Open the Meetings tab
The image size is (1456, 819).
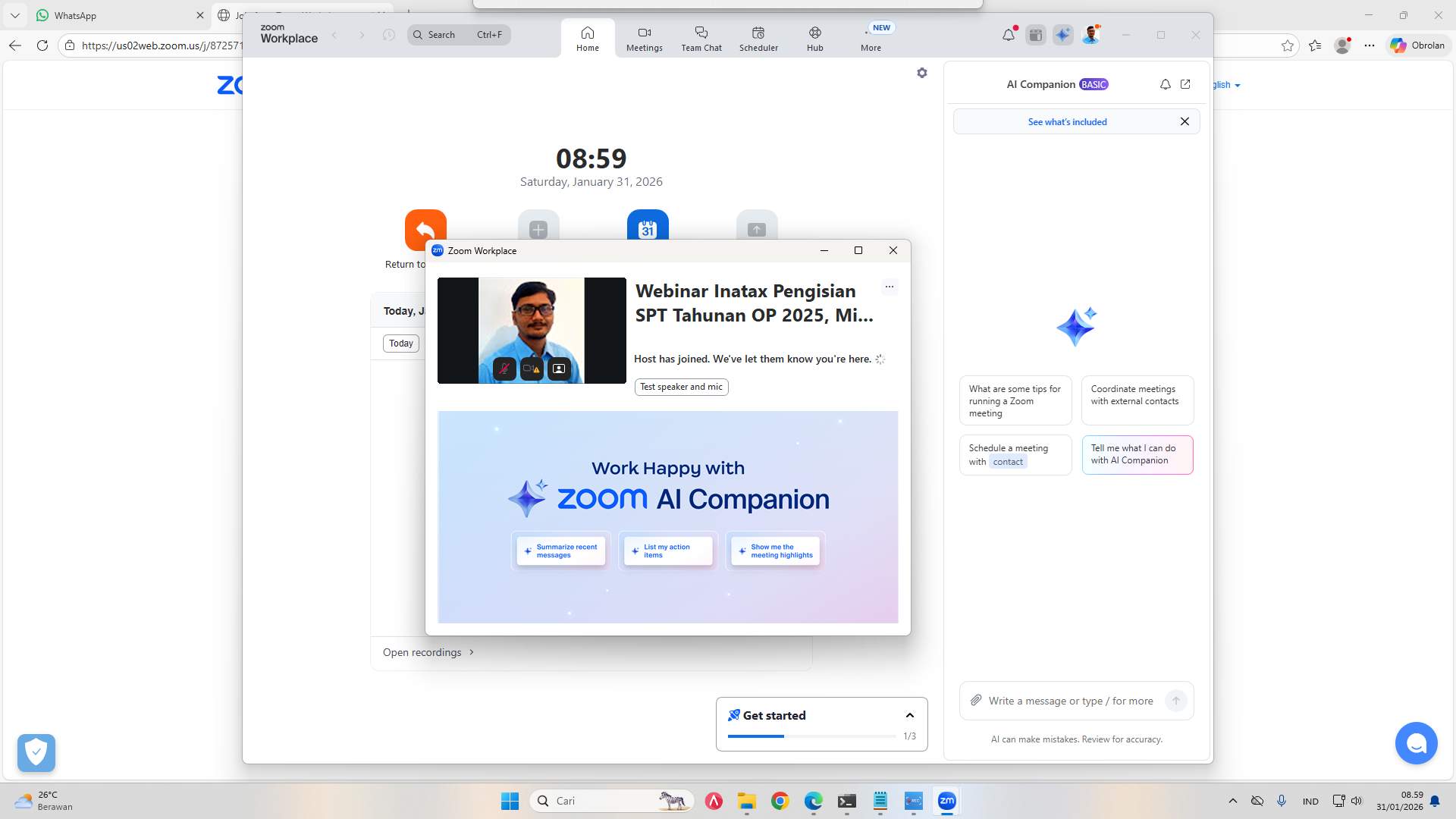pos(644,38)
